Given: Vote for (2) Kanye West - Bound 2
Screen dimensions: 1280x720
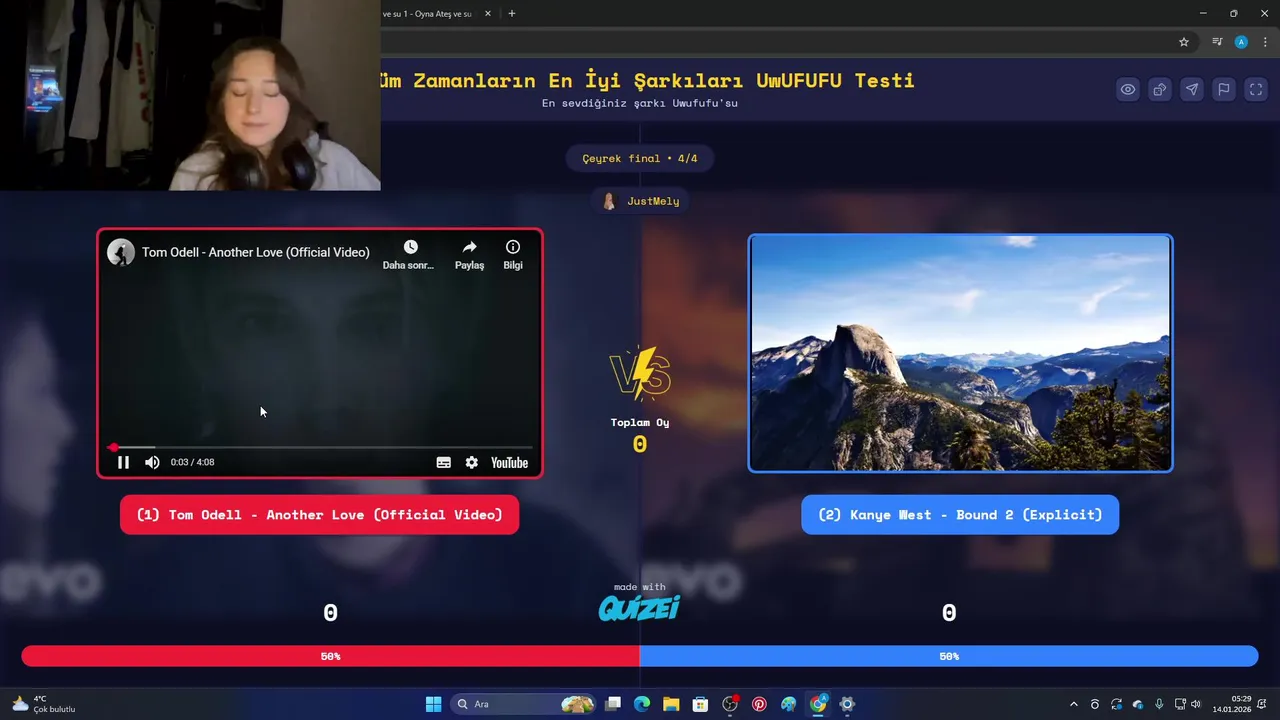Looking at the screenshot, I should coord(960,515).
